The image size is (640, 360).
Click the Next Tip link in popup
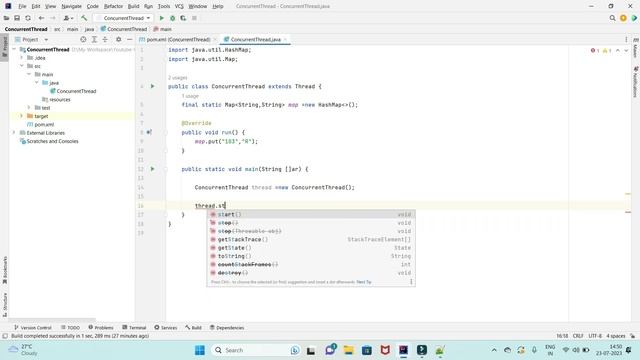[x=364, y=282]
